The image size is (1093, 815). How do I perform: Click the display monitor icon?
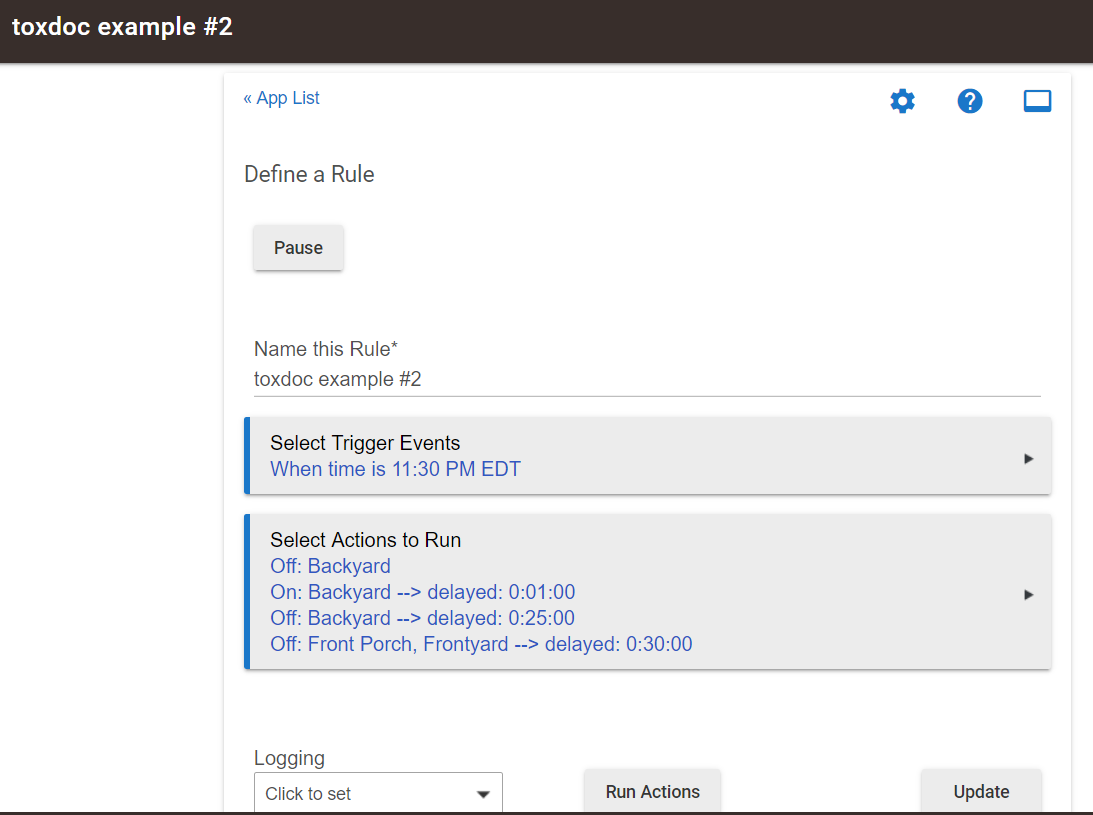1037,101
